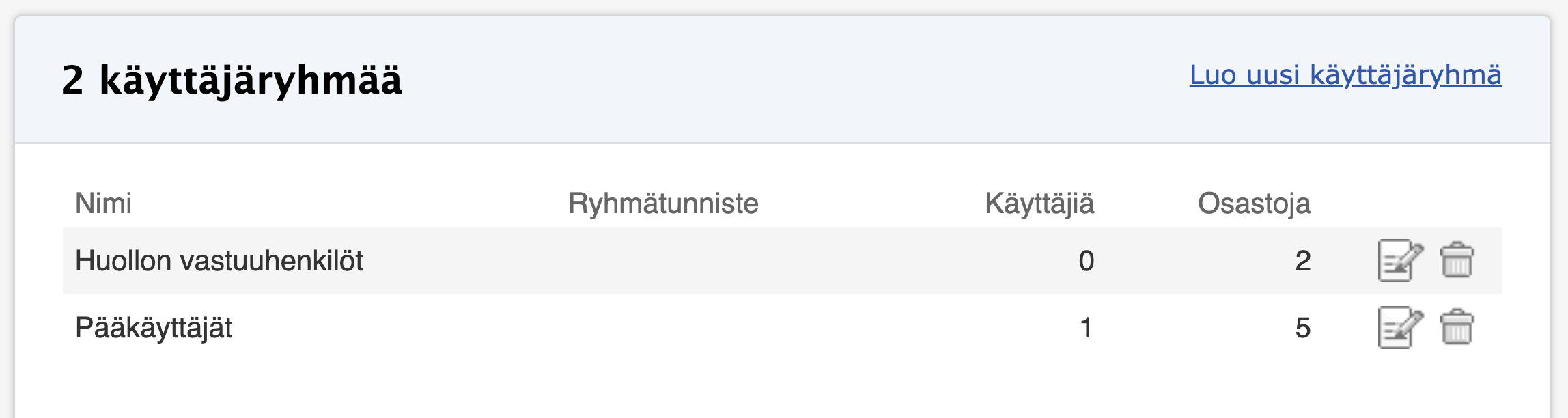Delete the Huollon vastuuhenkilöt group
The image size is (1568, 418).
pyautogui.click(x=1457, y=260)
